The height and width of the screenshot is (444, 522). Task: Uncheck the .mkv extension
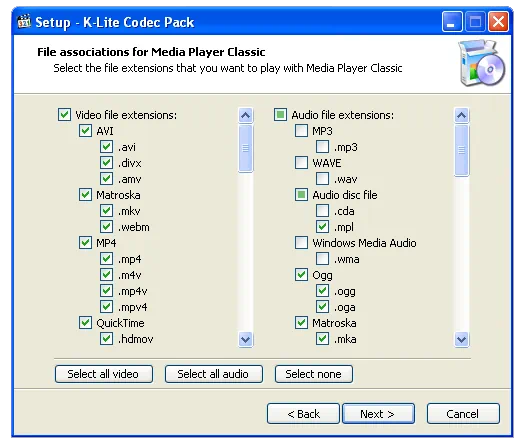[106, 211]
